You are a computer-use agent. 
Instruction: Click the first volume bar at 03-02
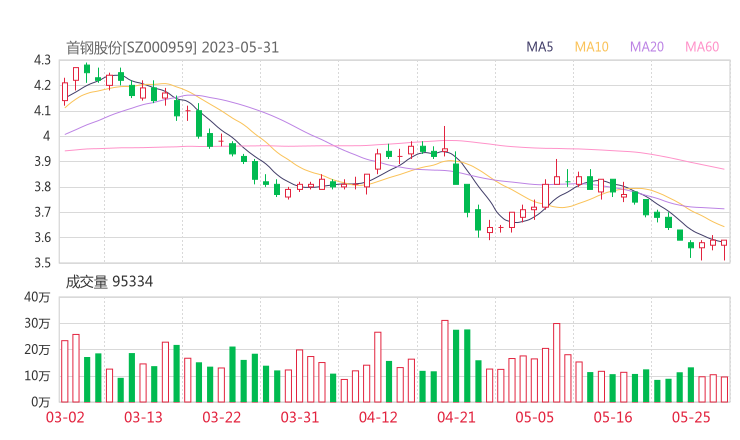tap(65, 371)
